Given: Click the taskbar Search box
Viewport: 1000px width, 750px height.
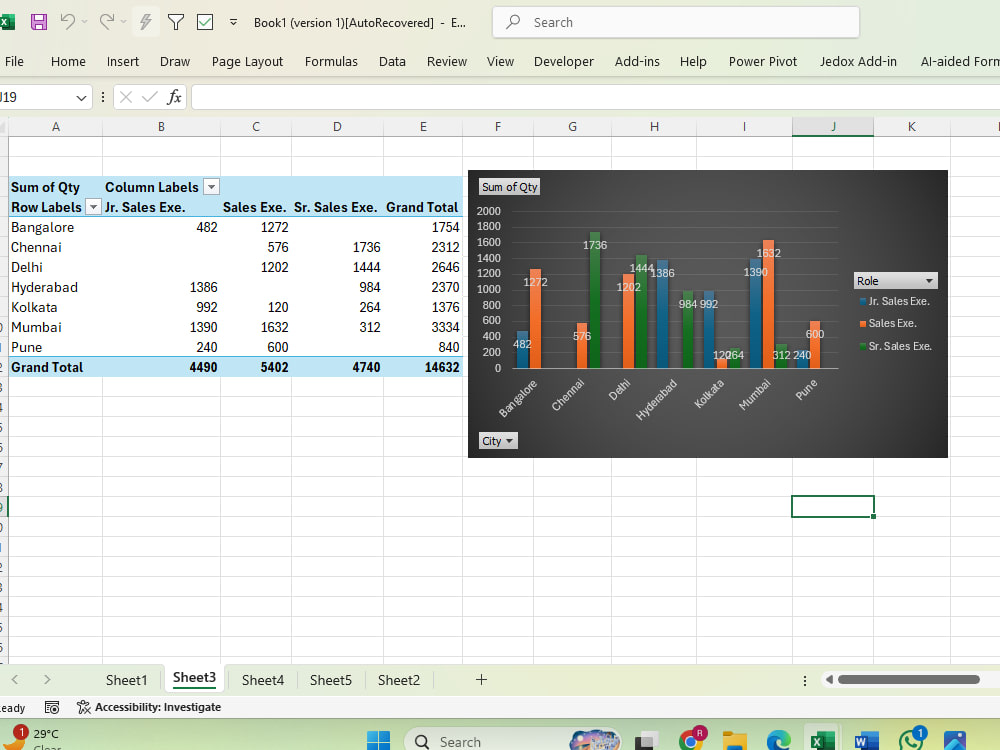Looking at the screenshot, I should point(512,740).
